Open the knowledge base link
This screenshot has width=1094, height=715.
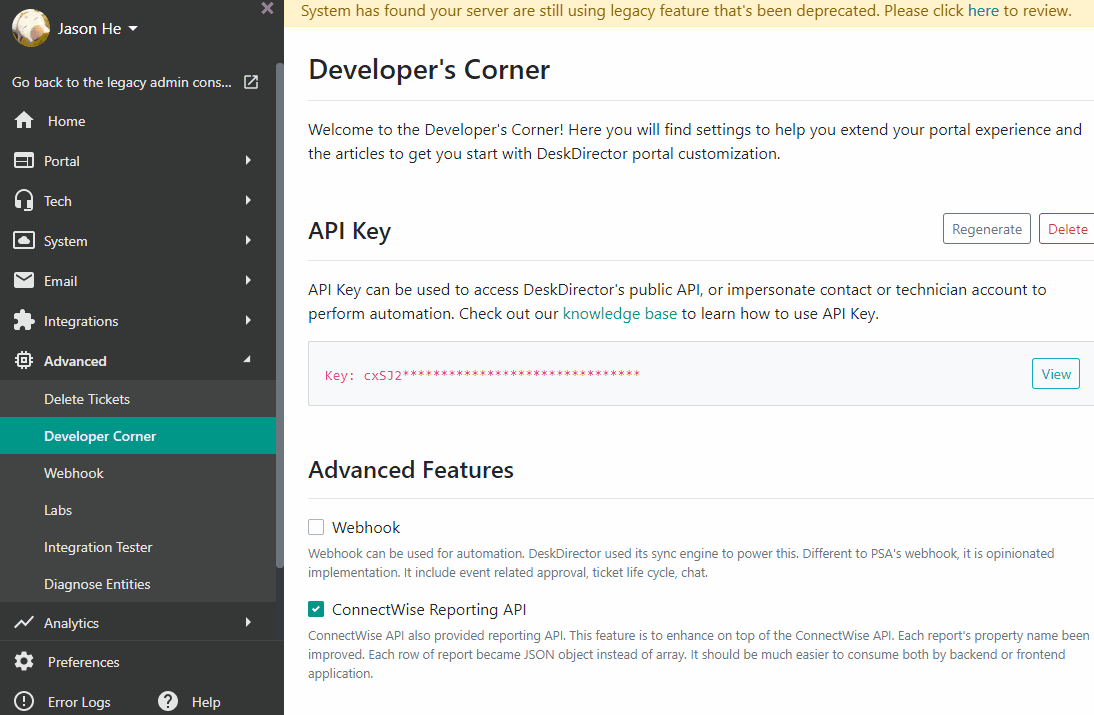620,314
